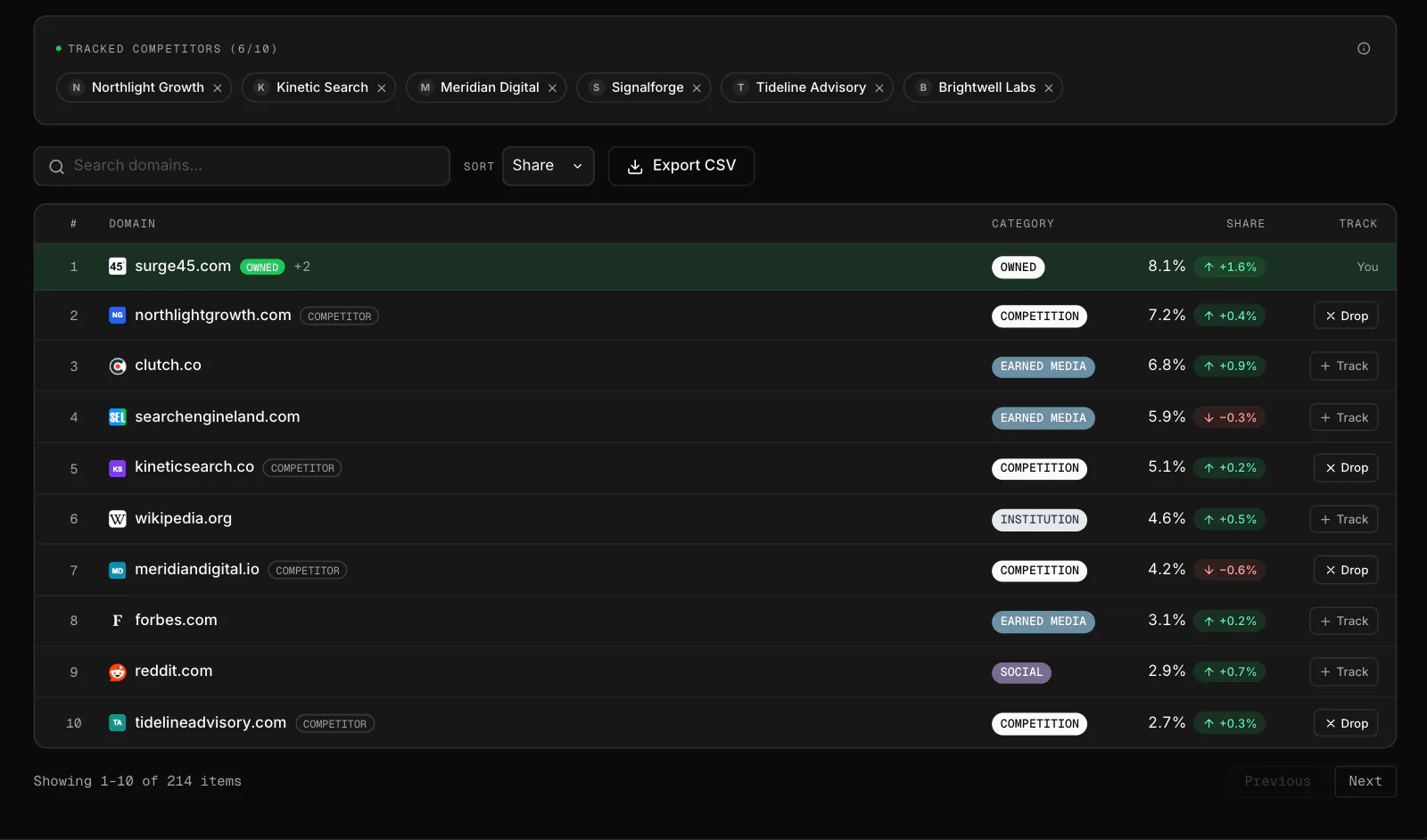Viewport: 1427px width, 840px height.
Task: Go to the Next page
Action: click(x=1365, y=781)
